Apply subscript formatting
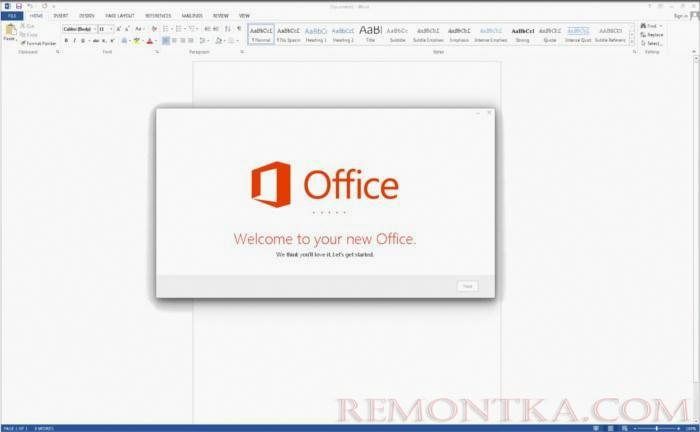 coord(104,41)
